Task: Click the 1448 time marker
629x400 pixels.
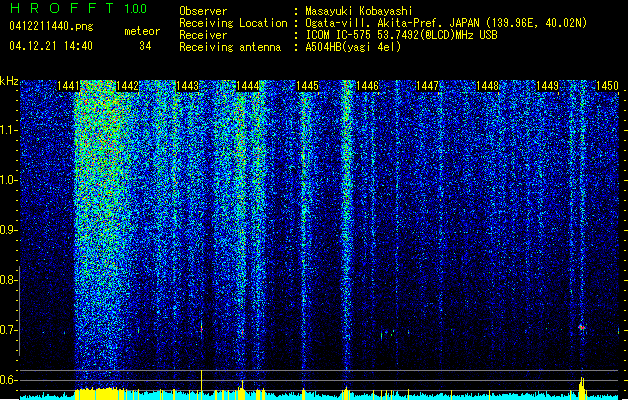Action: click(x=487, y=86)
